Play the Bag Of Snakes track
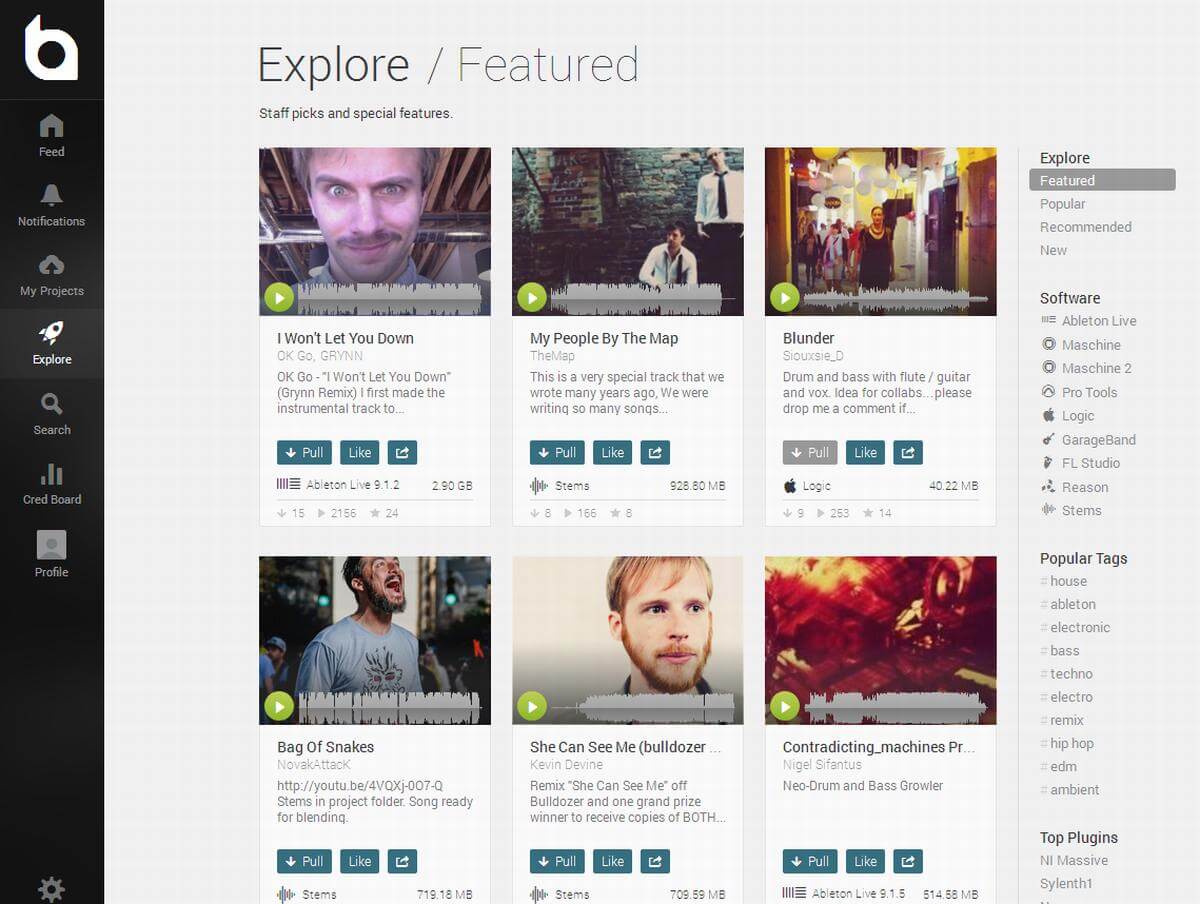This screenshot has height=904, width=1200. tap(279, 706)
